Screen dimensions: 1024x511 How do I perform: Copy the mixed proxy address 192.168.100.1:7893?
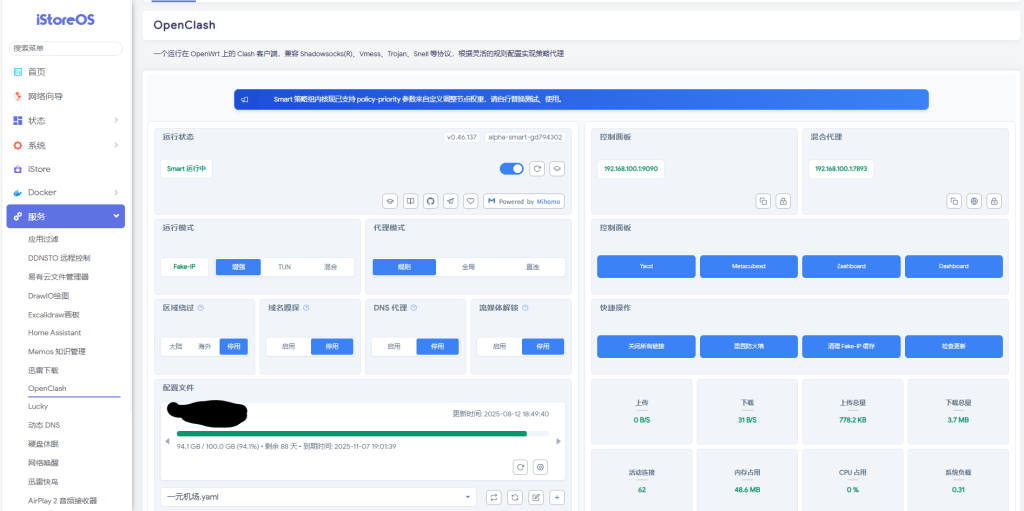(x=954, y=201)
